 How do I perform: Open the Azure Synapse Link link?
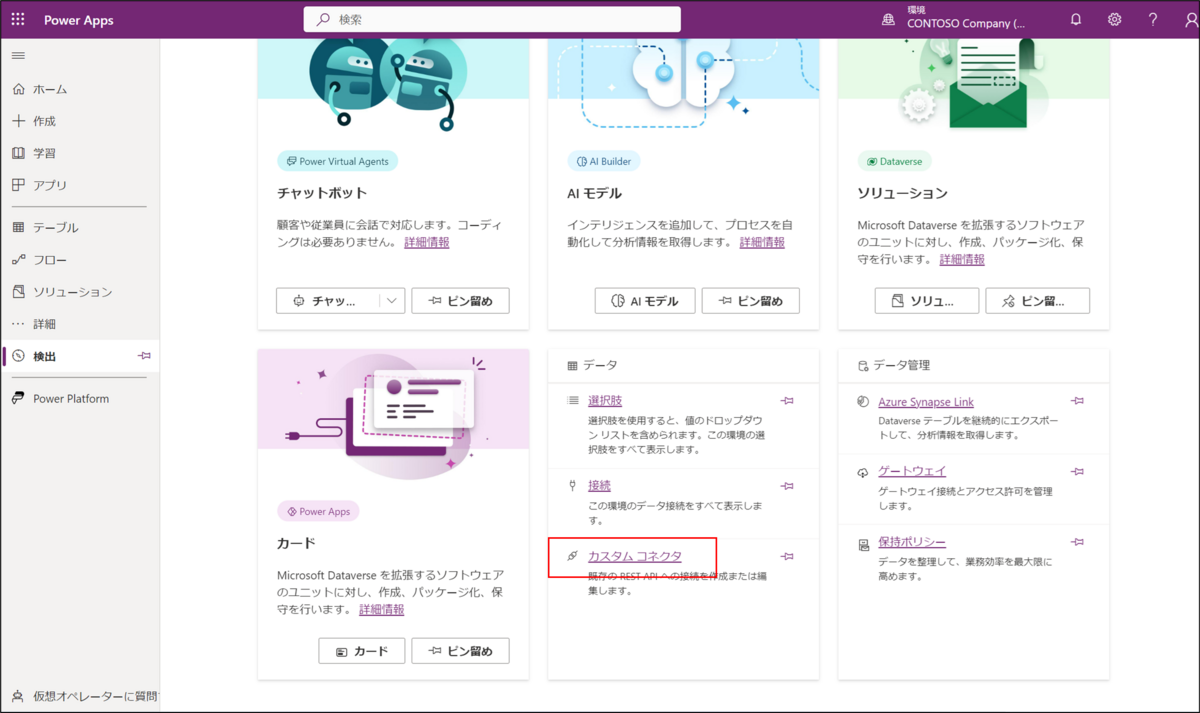926,402
